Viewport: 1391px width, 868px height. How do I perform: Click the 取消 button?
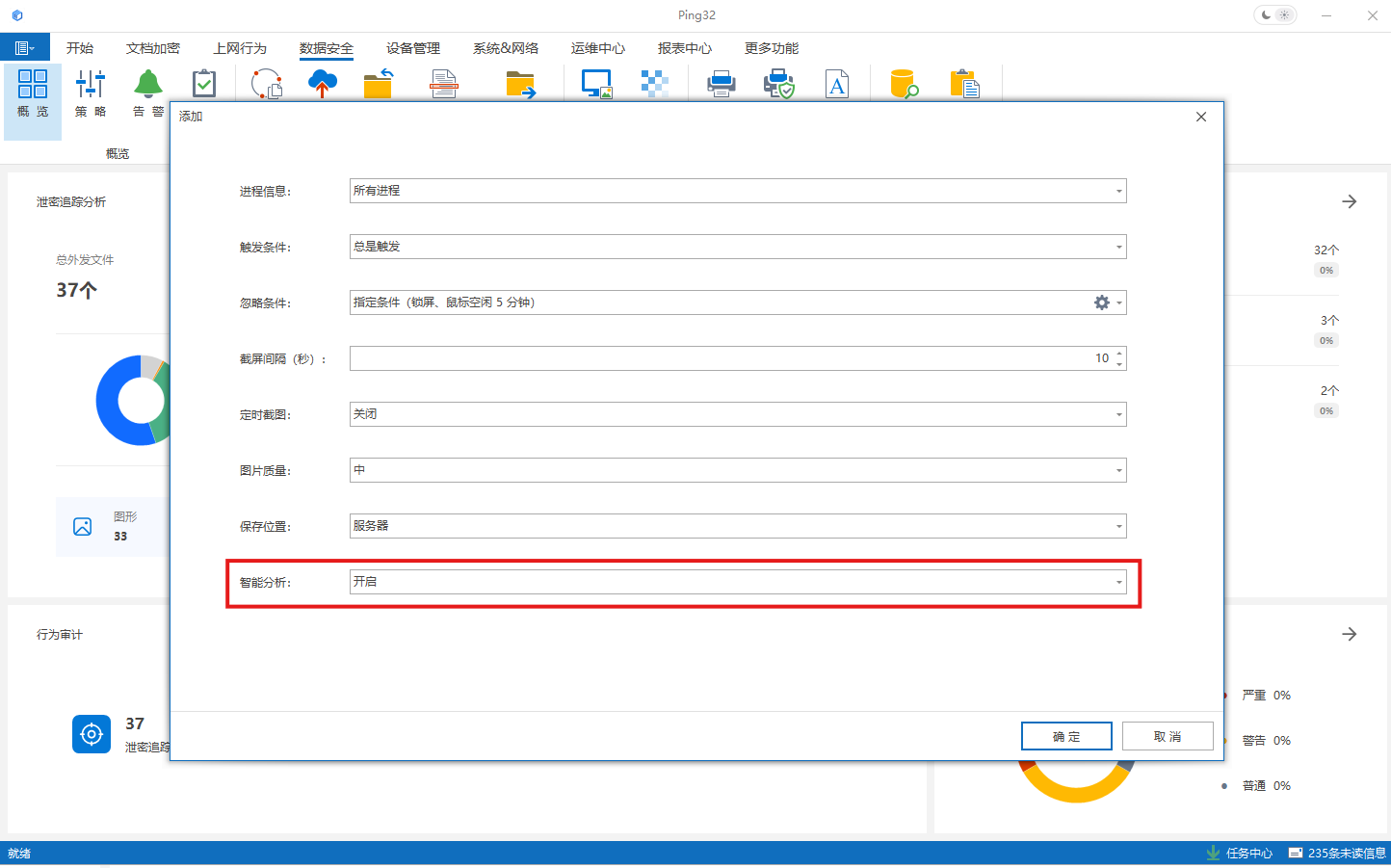(x=1168, y=736)
